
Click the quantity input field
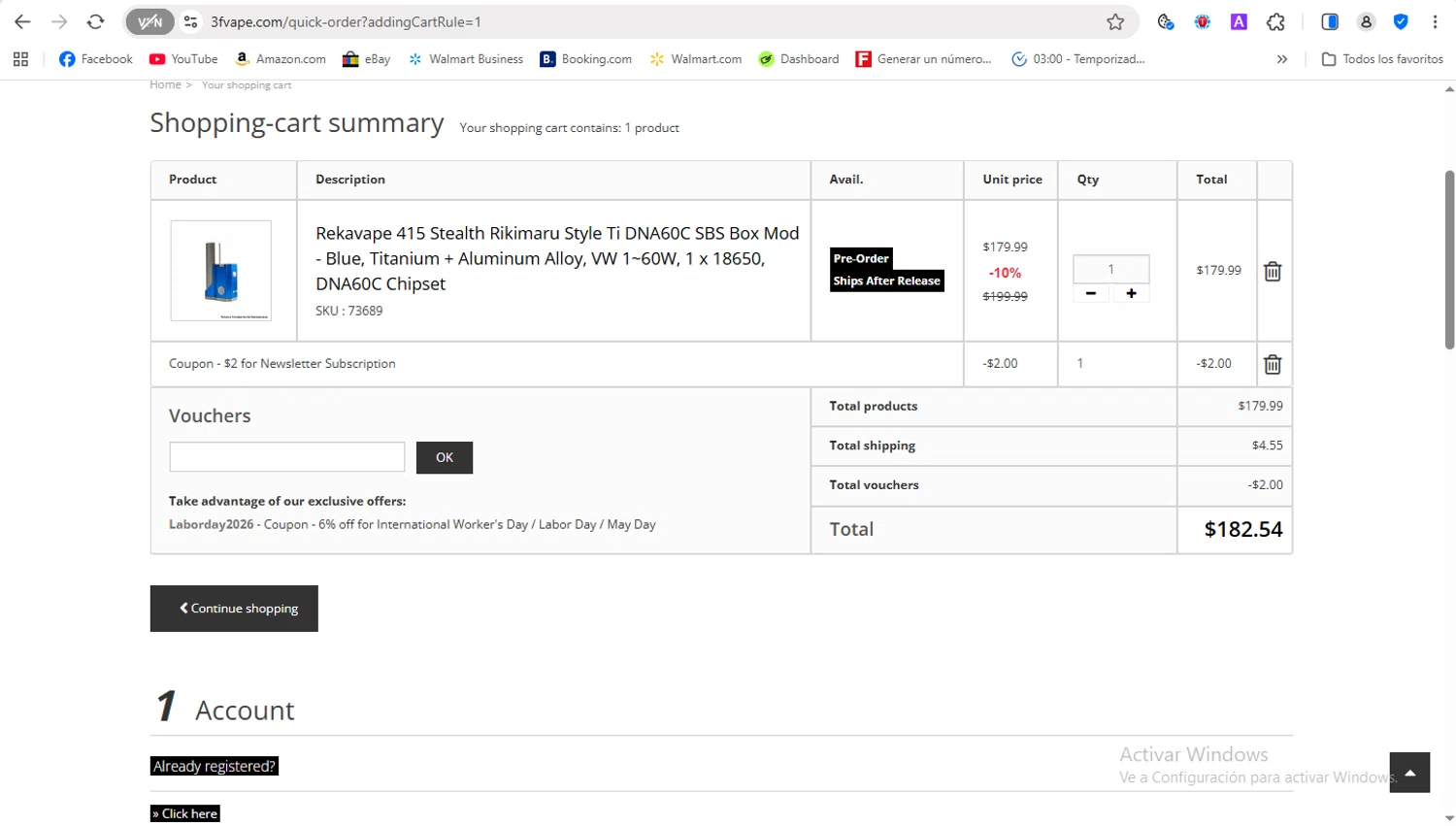[x=1111, y=269]
